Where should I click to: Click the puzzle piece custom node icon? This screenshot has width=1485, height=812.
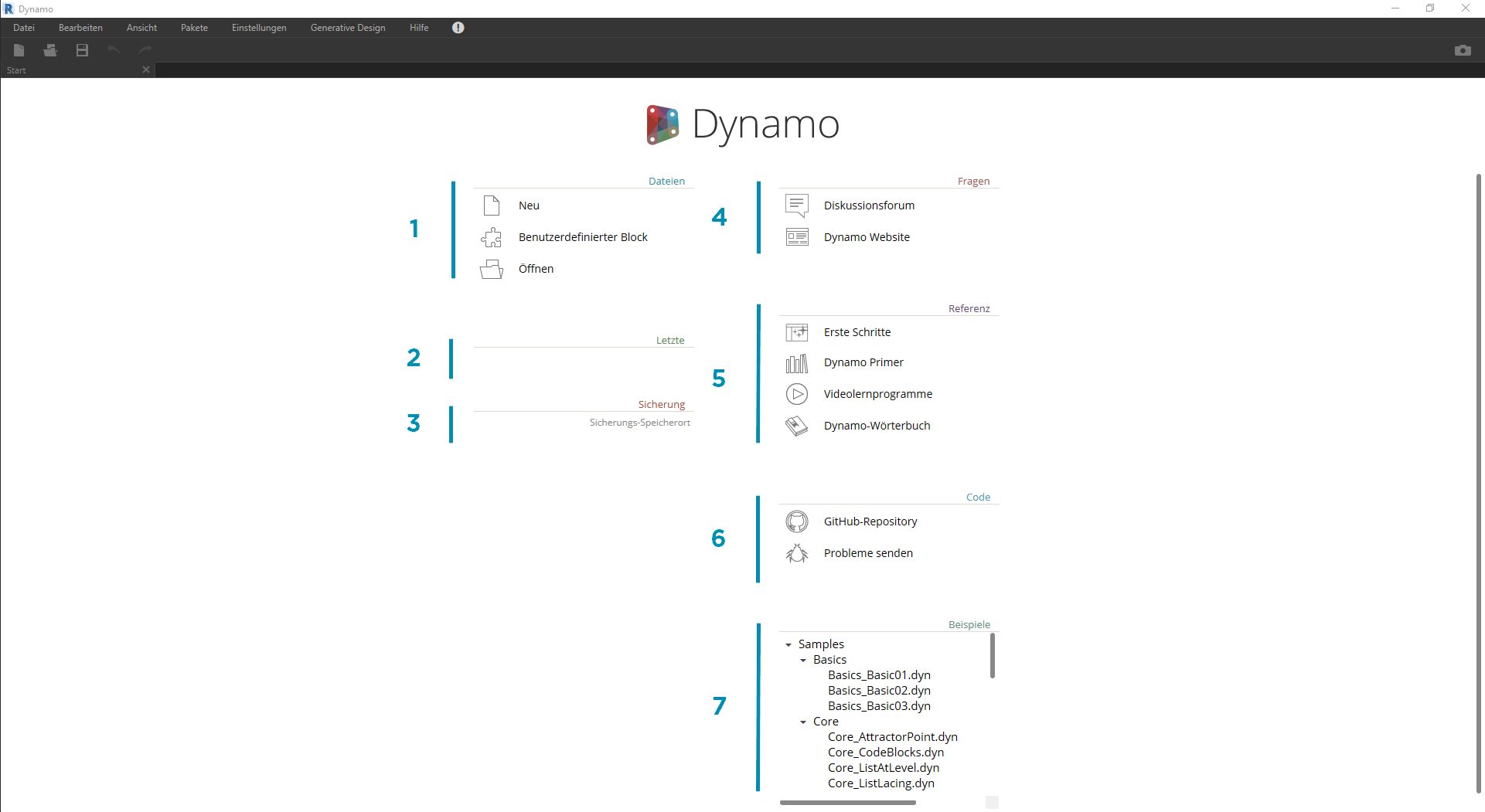(492, 237)
